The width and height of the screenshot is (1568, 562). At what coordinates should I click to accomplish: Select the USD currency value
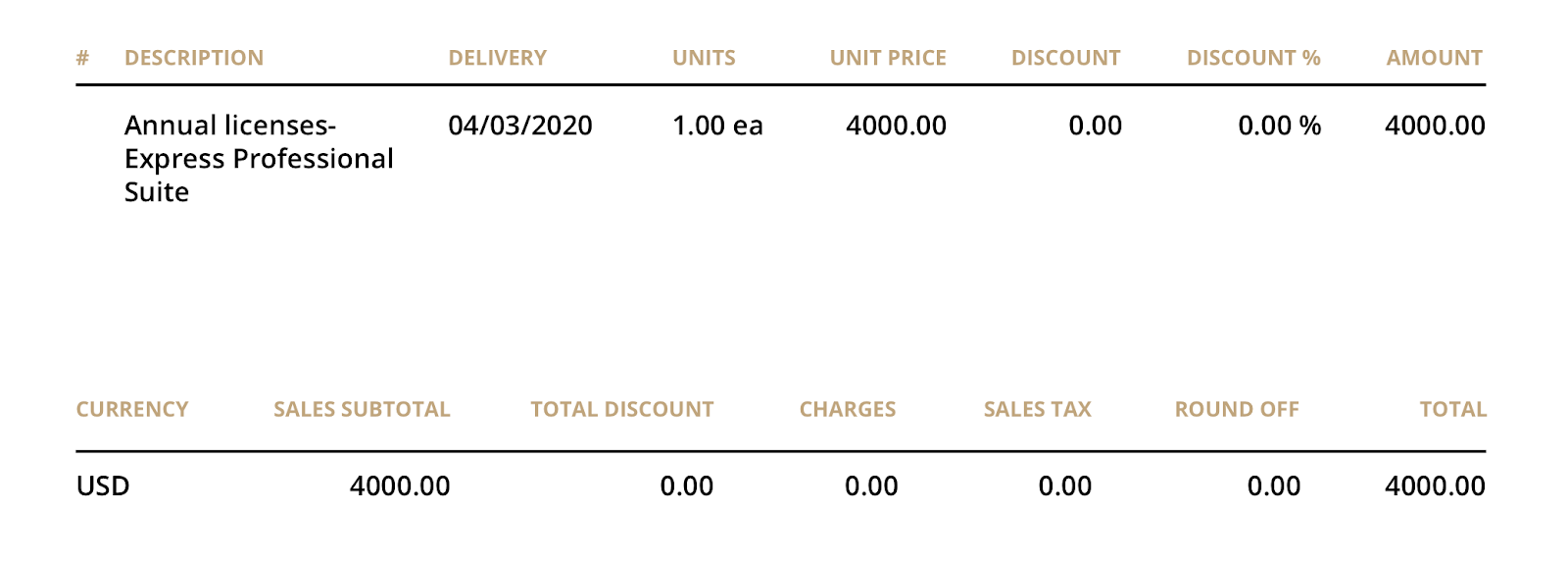coord(103,485)
